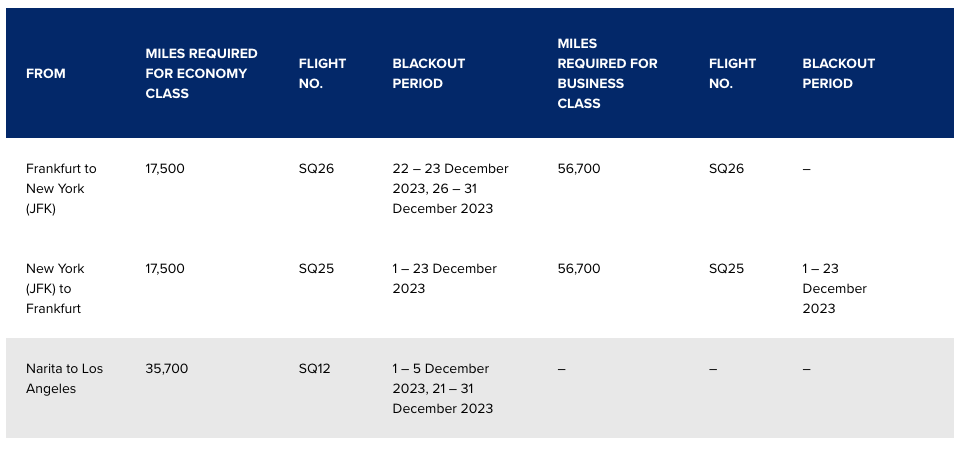Click the economy SQ26 flight number
The height and width of the screenshot is (458, 964).
316,168
